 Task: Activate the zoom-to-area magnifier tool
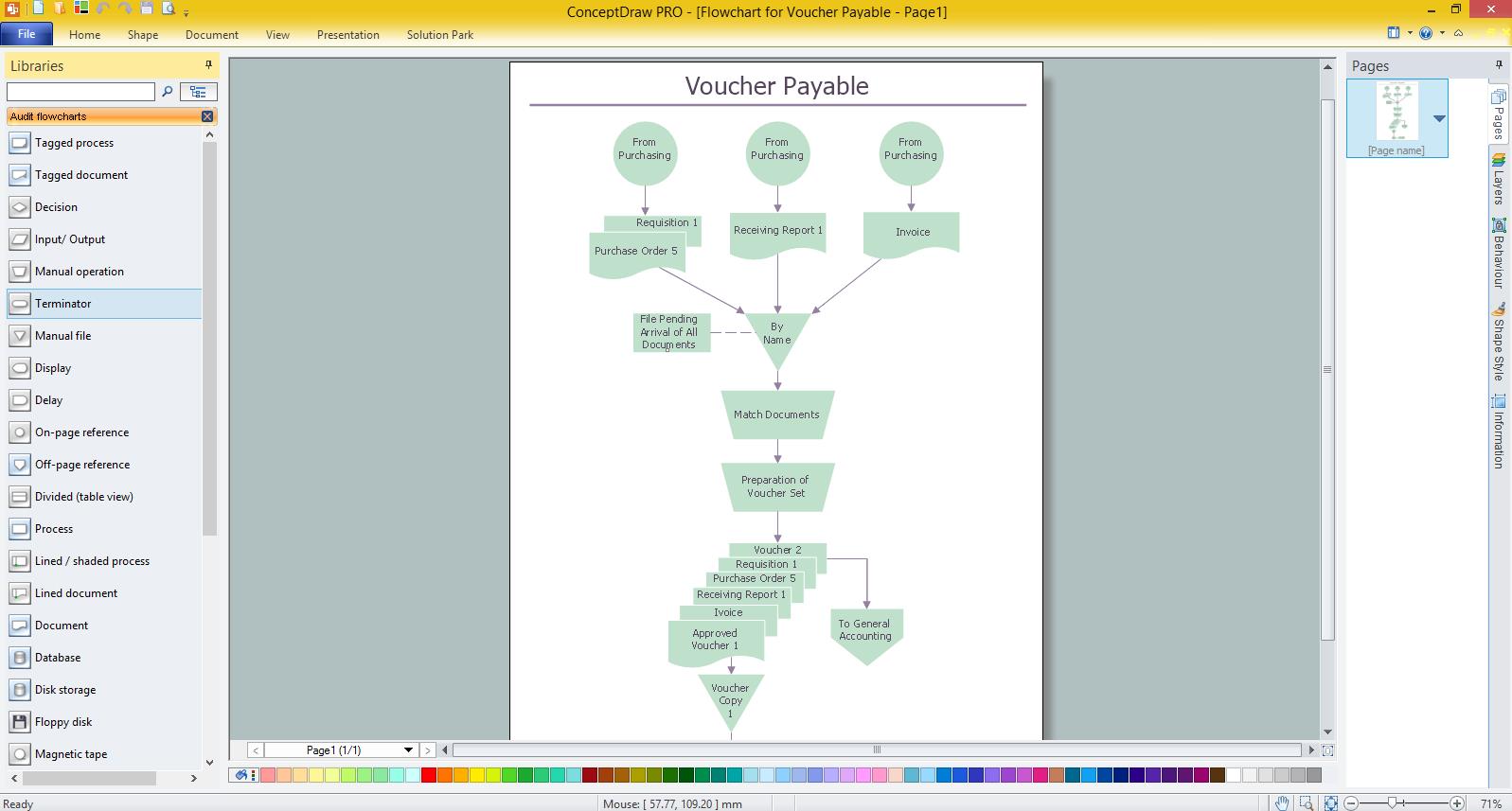[1306, 803]
